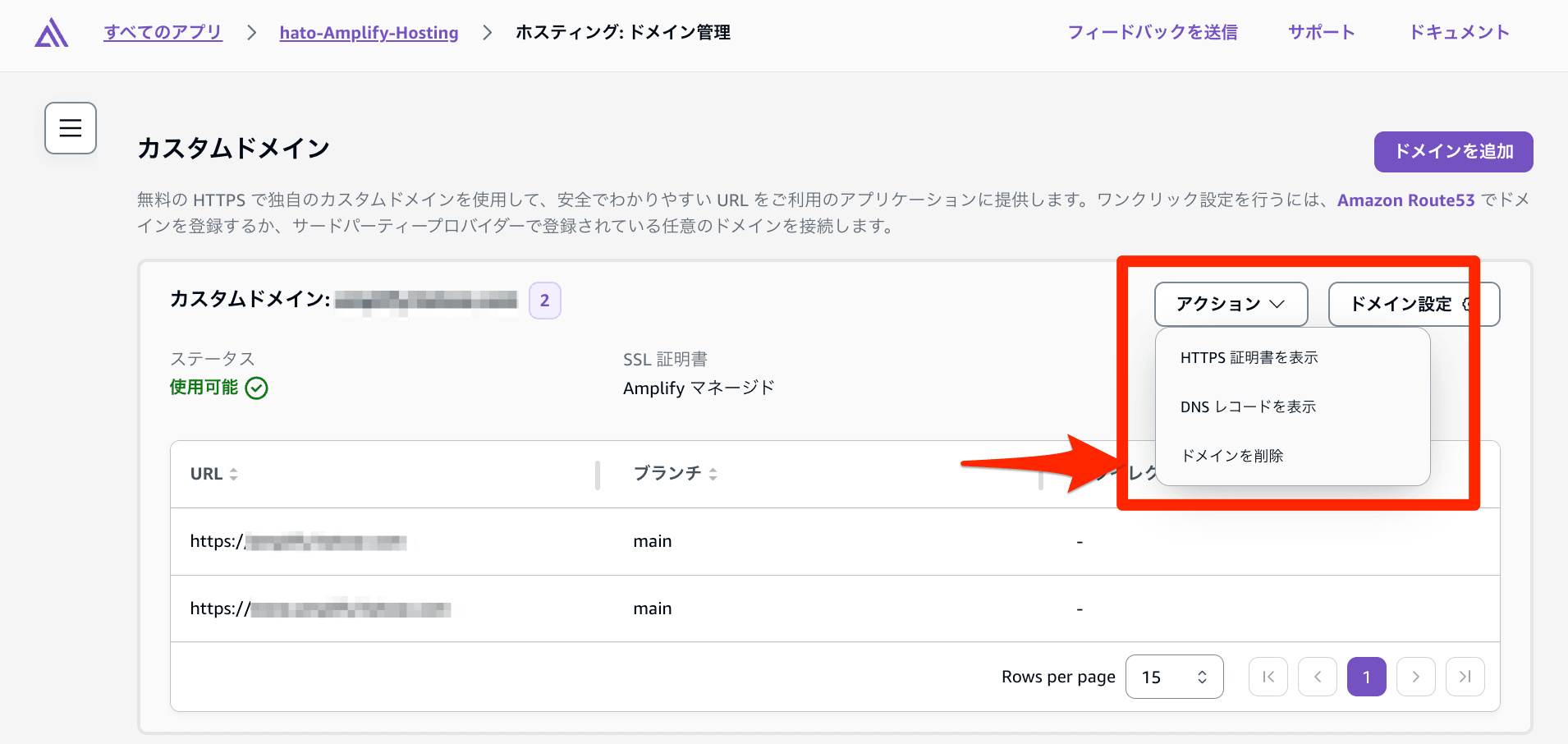Viewport: 1568px width, 744px height.
Task: Select HTTPS 証明書を表示 menu item
Action: [x=1292, y=357]
